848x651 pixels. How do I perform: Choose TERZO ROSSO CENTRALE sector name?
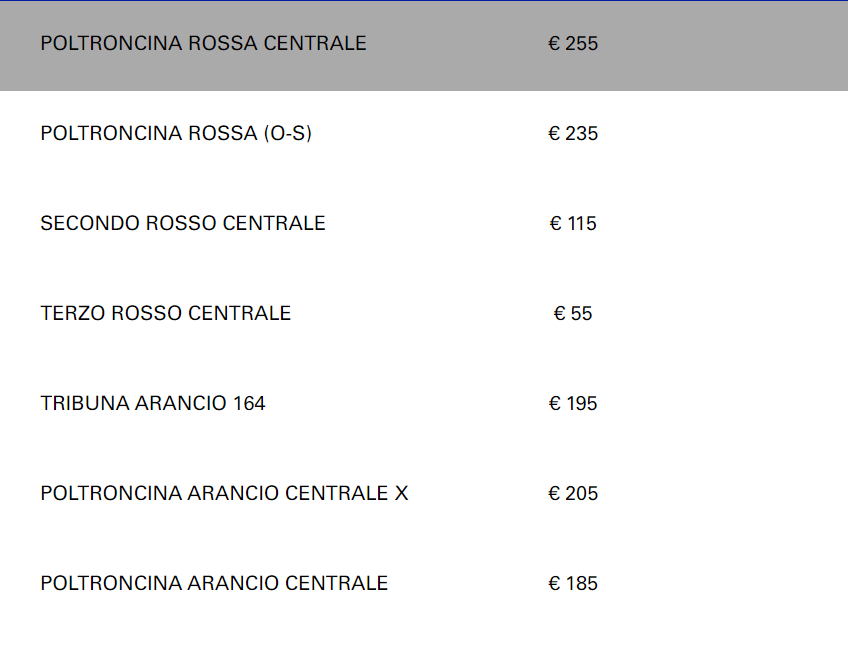(166, 314)
